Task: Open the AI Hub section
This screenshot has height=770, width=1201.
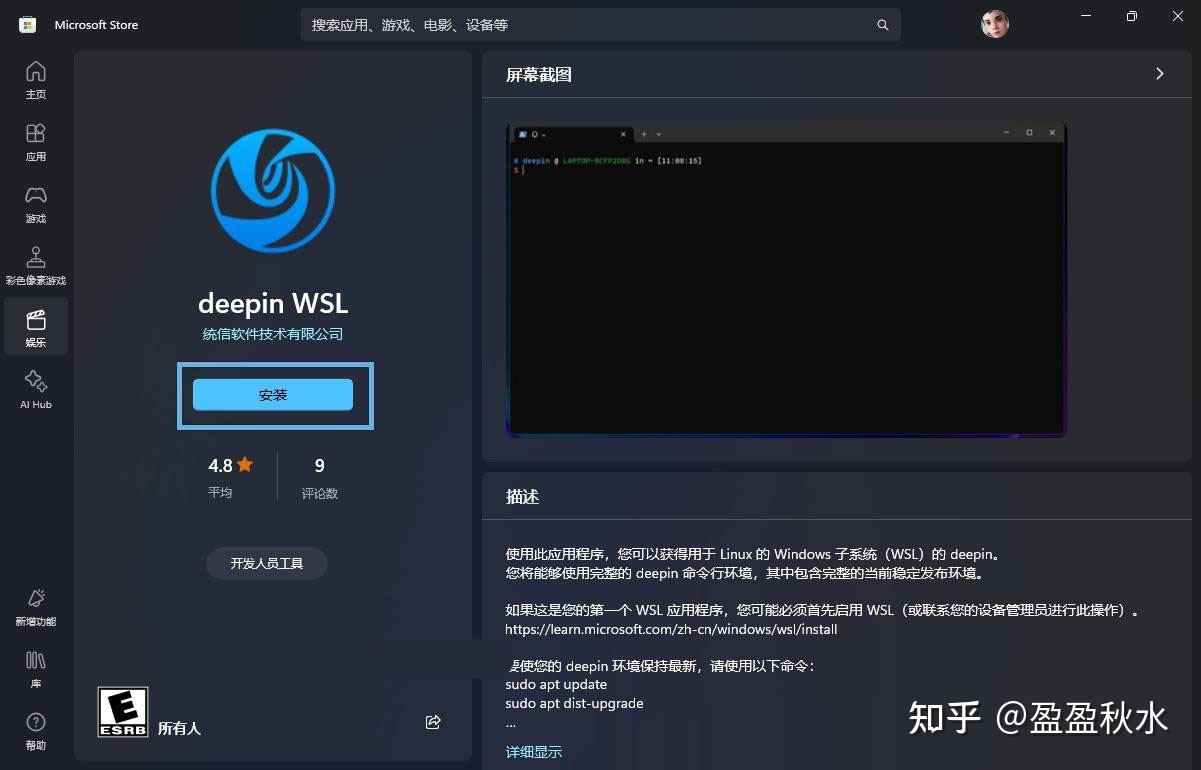Action: (35, 388)
